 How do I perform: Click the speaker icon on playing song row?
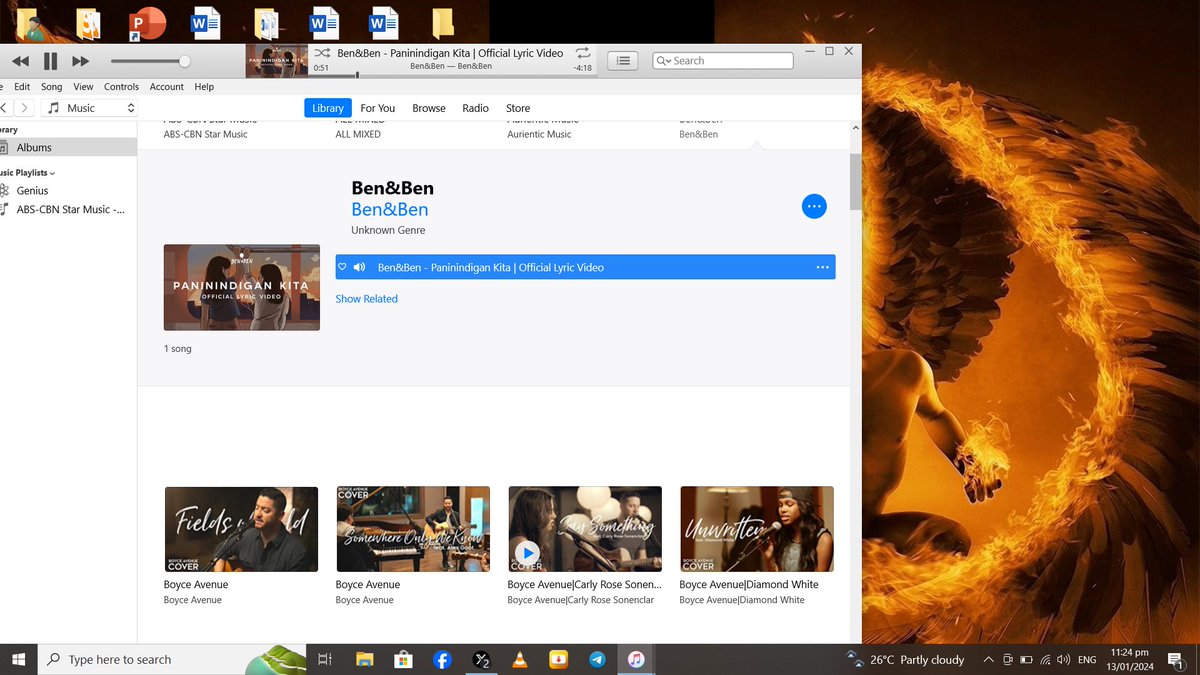click(359, 267)
